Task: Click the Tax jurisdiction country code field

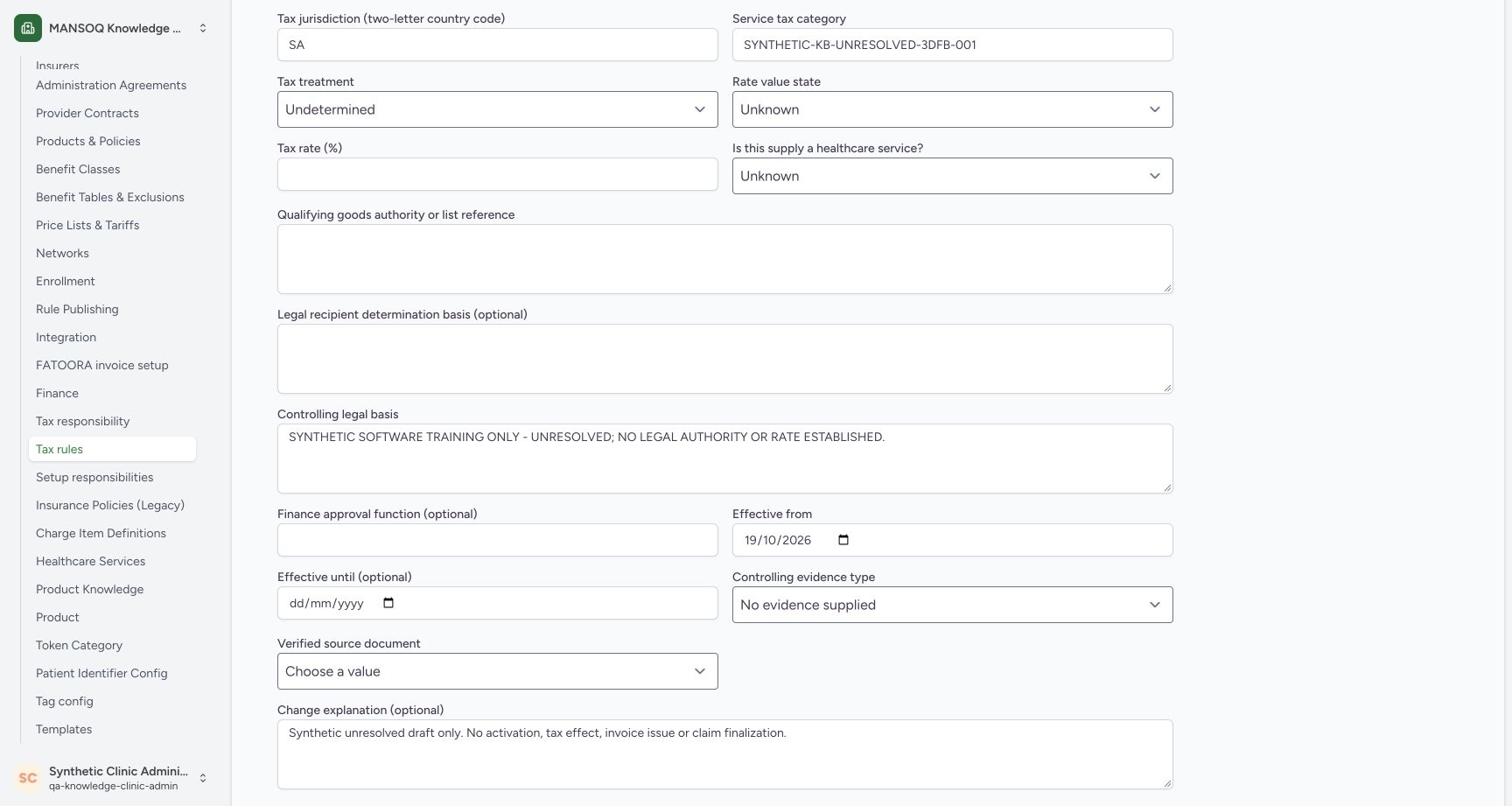Action: click(x=497, y=45)
